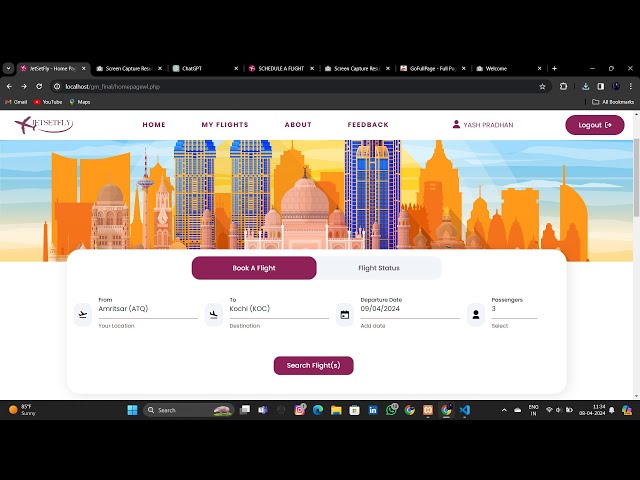The width and height of the screenshot is (640, 480).
Task: Close the JetSetFly Home Page tab
Action: pos(84,69)
